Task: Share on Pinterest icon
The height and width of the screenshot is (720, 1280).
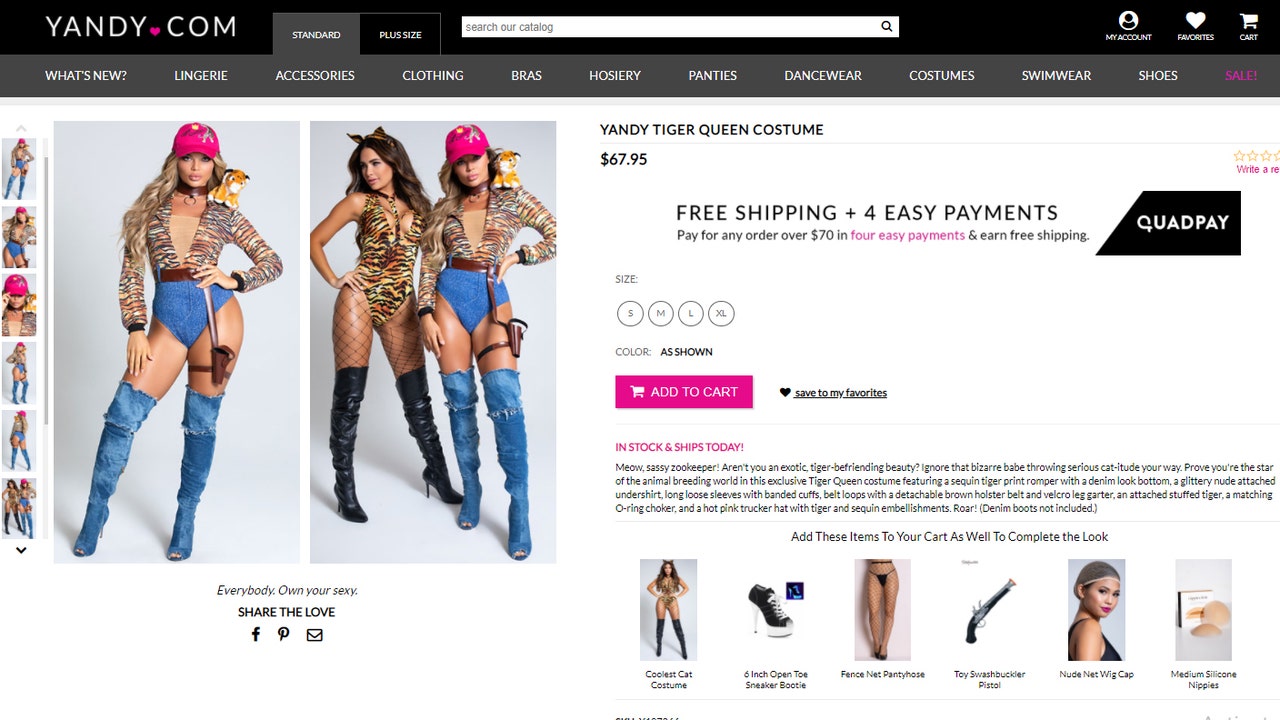Action: [284, 634]
